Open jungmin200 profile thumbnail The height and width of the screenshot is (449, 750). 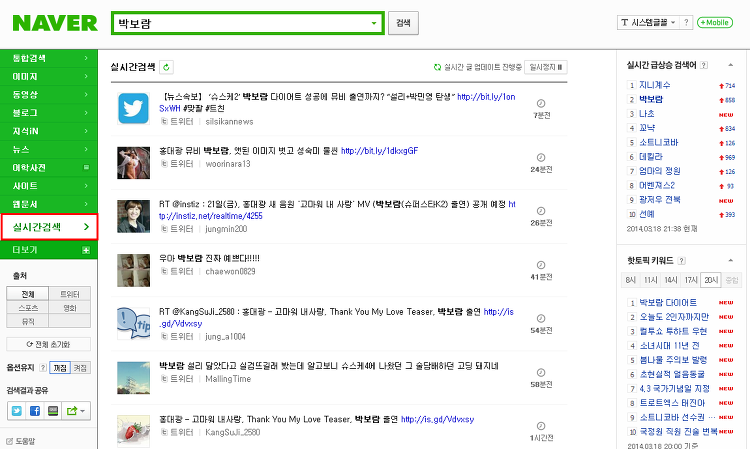(x=133, y=217)
